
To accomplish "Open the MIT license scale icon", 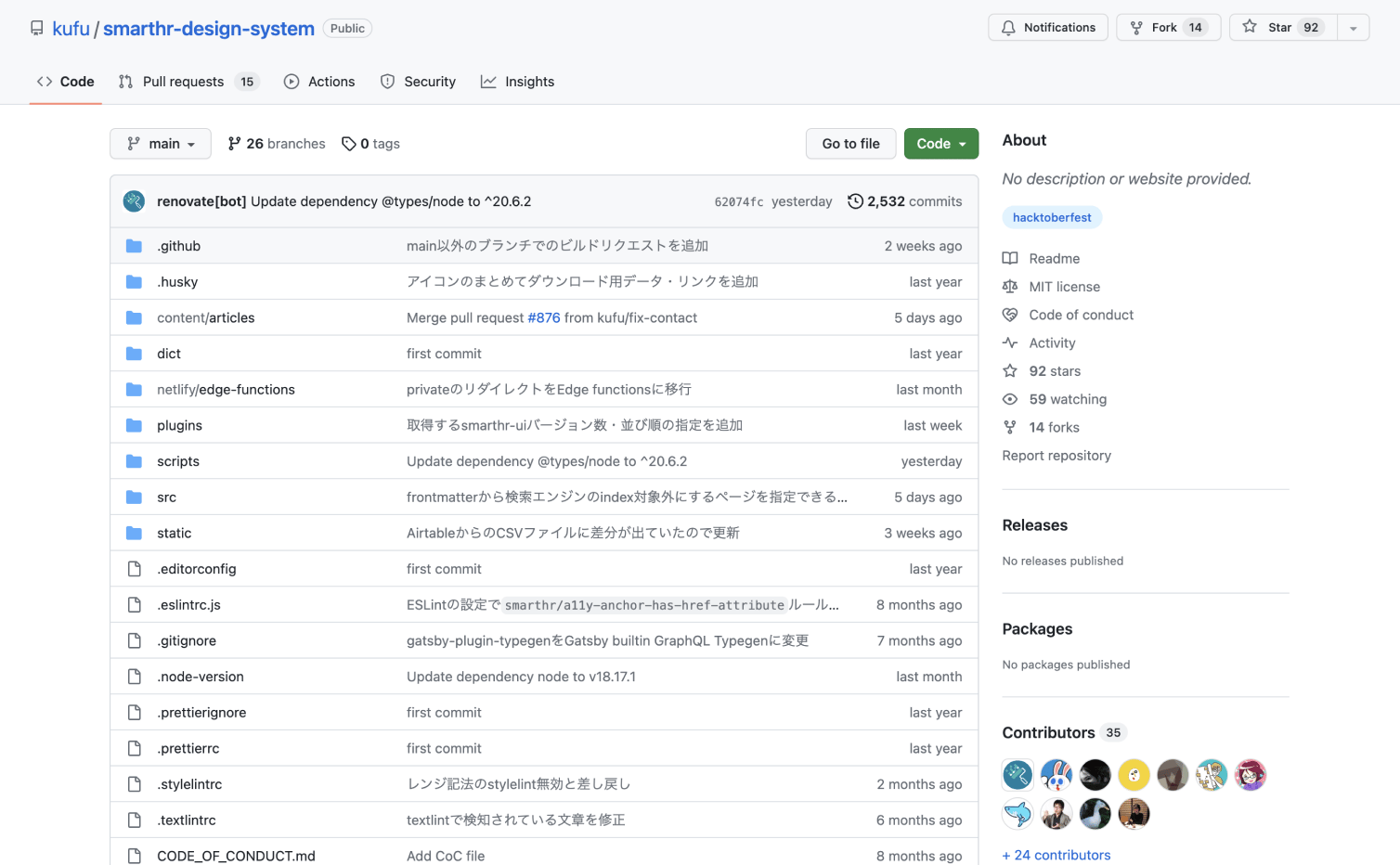I will (x=1010, y=287).
